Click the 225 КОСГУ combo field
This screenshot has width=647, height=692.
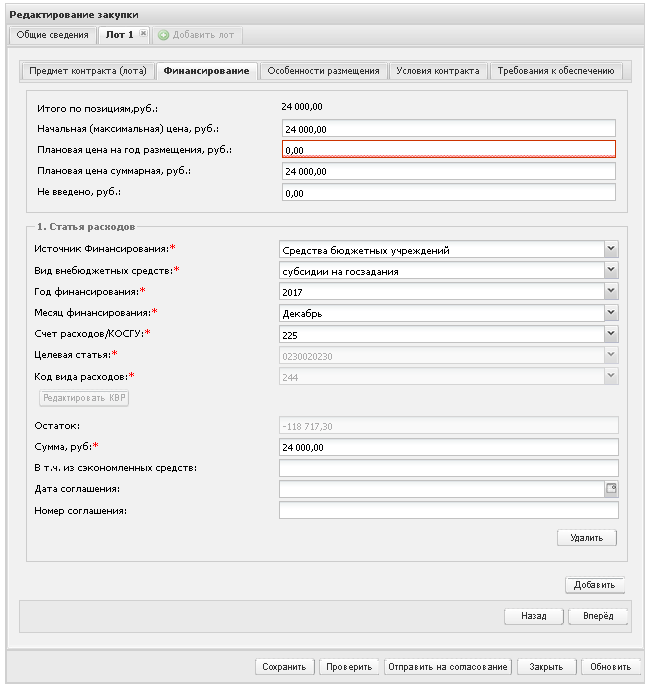coord(442,335)
